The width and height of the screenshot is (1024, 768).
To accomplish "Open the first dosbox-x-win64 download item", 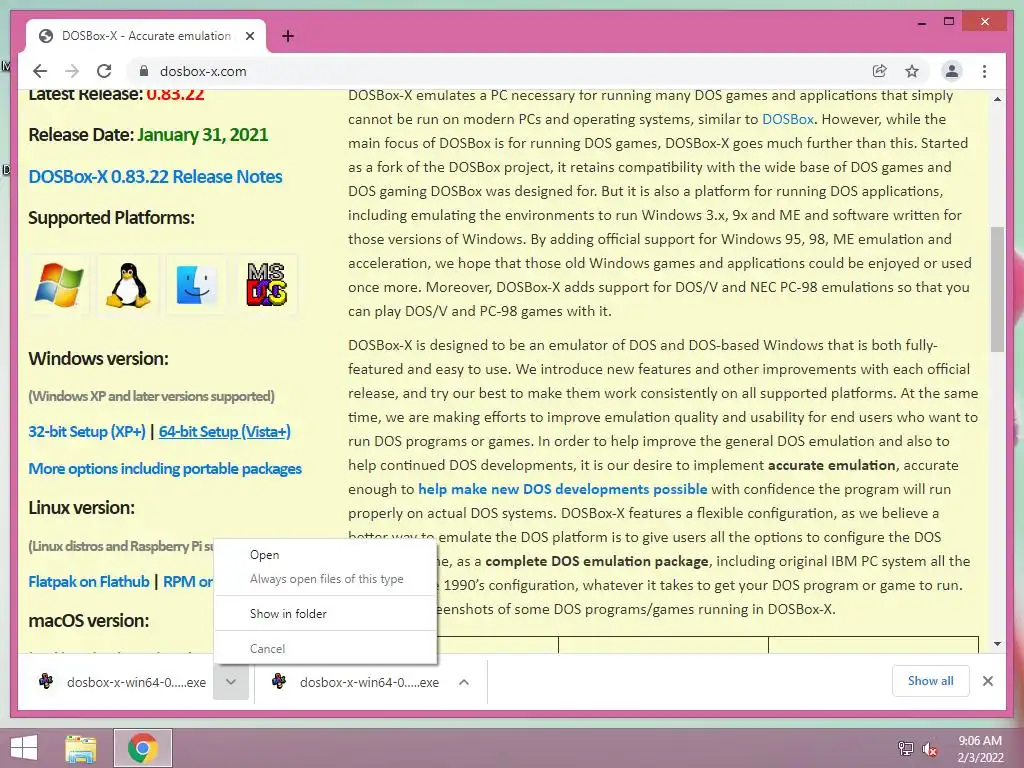I will [121, 682].
